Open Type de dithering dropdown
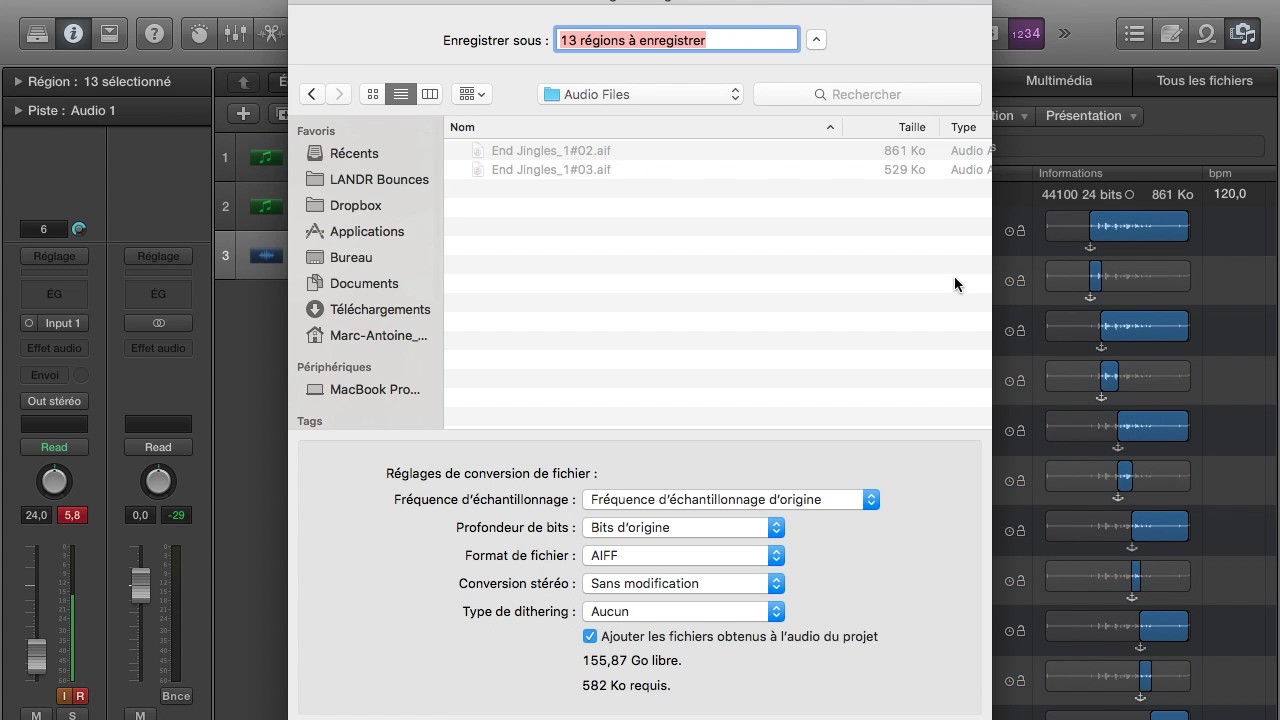 pyautogui.click(x=681, y=611)
